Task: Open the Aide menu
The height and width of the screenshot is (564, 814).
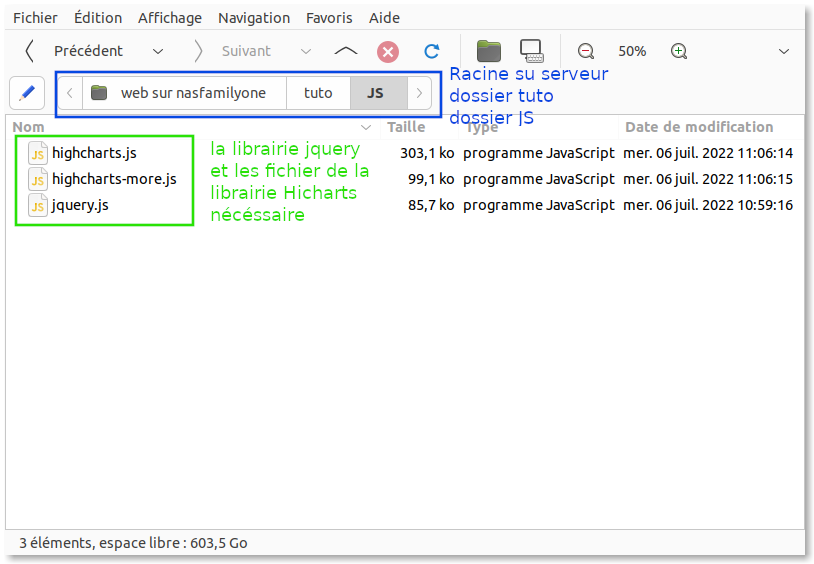Action: [384, 18]
